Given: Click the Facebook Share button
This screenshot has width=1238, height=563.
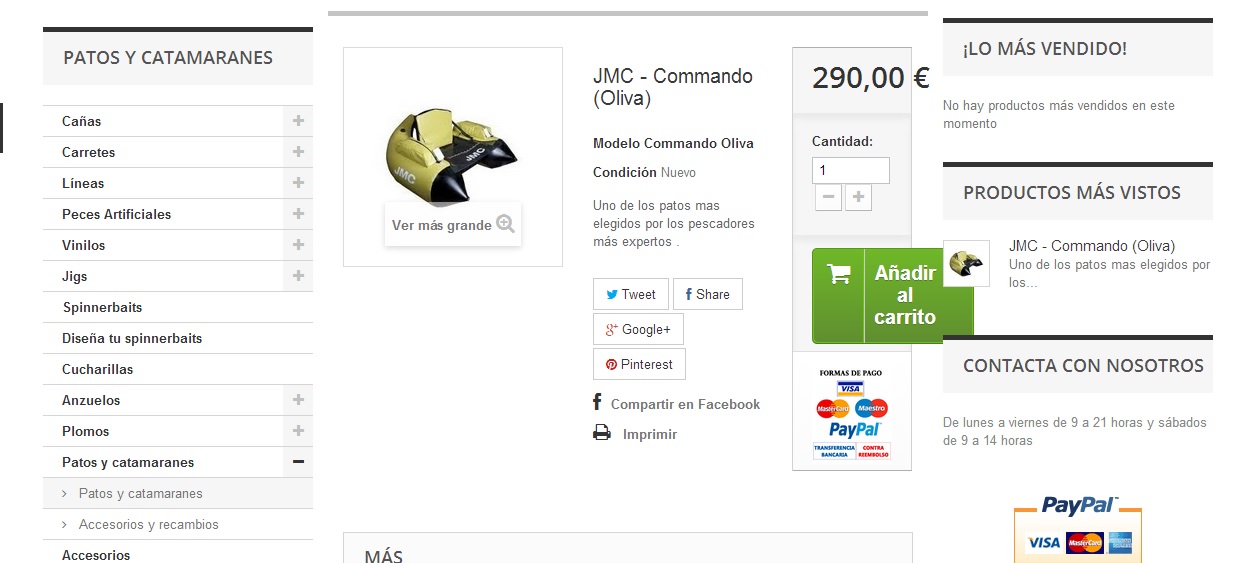Looking at the screenshot, I should (x=708, y=294).
